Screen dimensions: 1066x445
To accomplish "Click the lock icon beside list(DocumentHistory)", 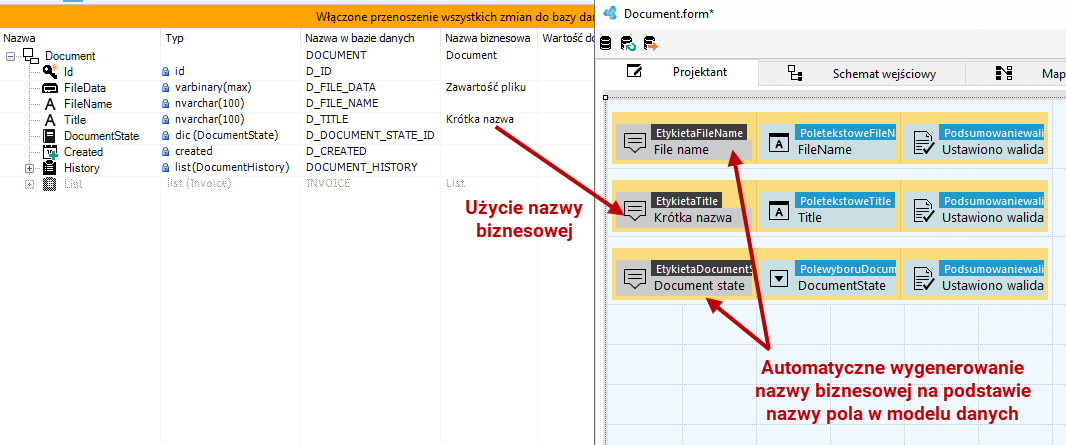I will (165, 167).
